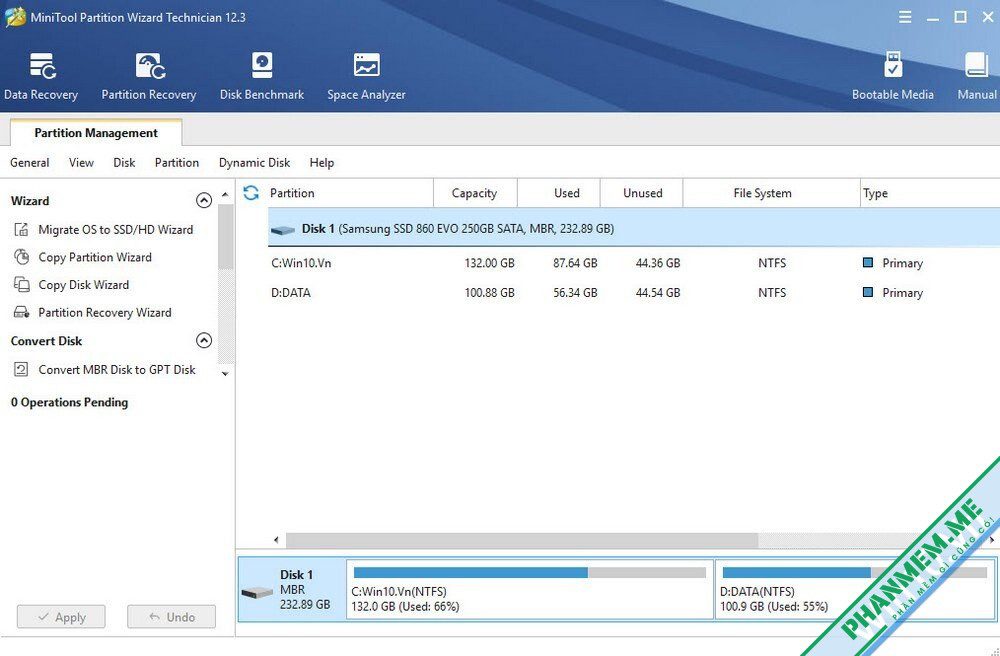The image size is (1000, 656).
Task: Click the blue color swatch for D:DATA Primary
Action: point(867,292)
